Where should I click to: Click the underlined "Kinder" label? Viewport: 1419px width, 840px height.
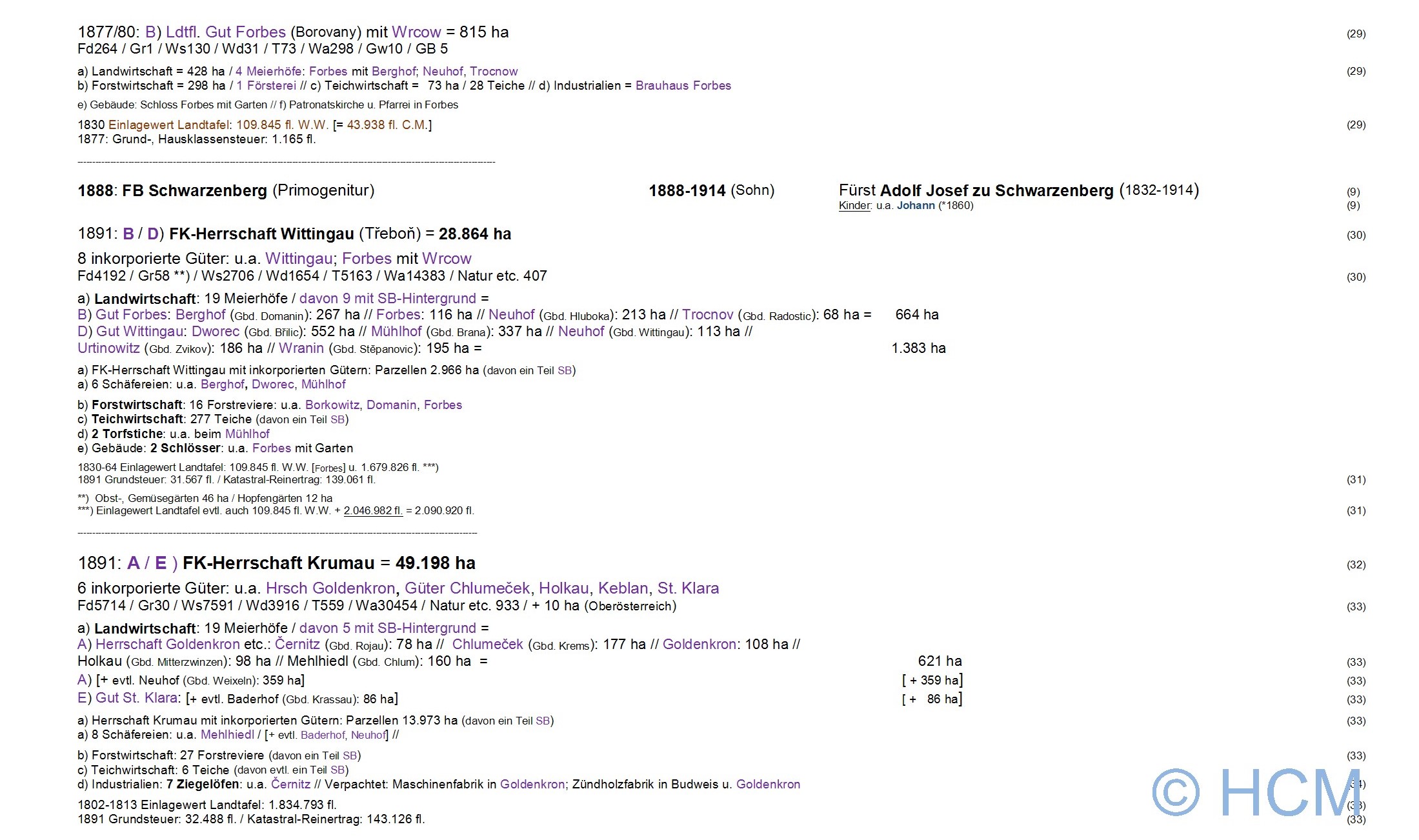coord(855,206)
